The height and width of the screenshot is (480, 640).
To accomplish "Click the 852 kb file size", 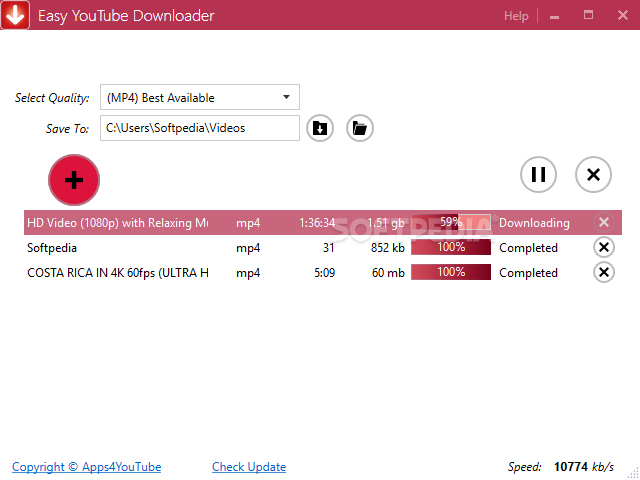I will point(388,248).
